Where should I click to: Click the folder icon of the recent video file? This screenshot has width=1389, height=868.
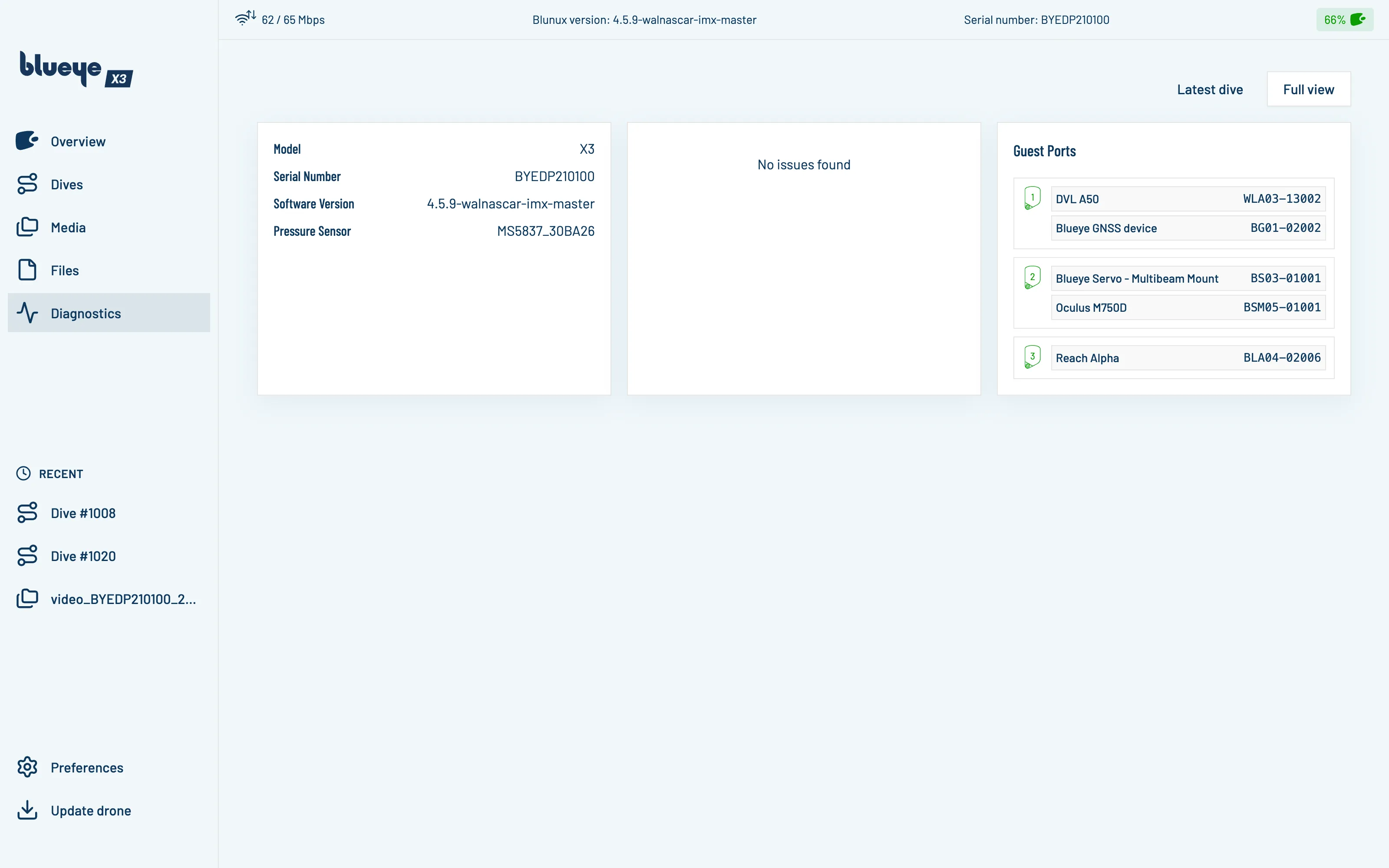(x=27, y=598)
